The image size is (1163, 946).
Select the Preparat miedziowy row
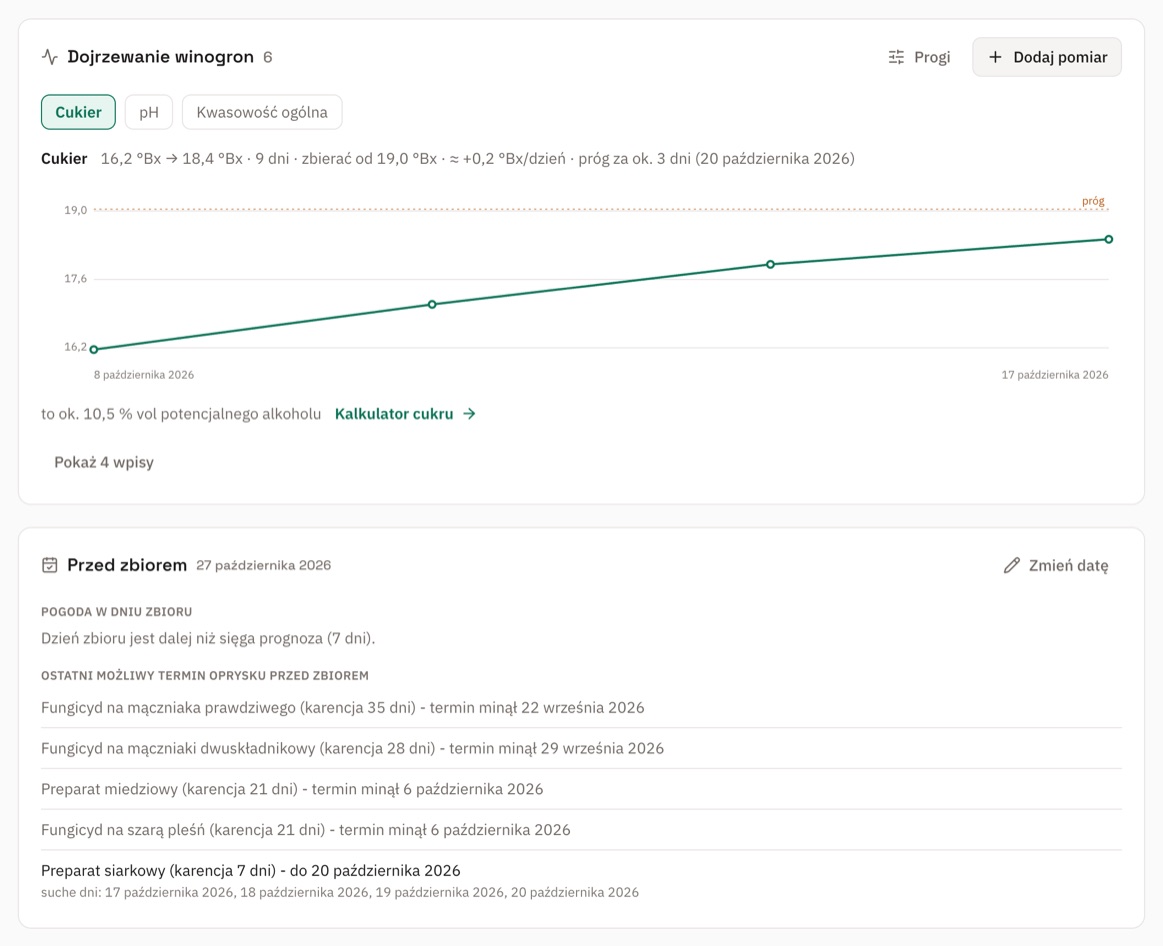tap(582, 789)
